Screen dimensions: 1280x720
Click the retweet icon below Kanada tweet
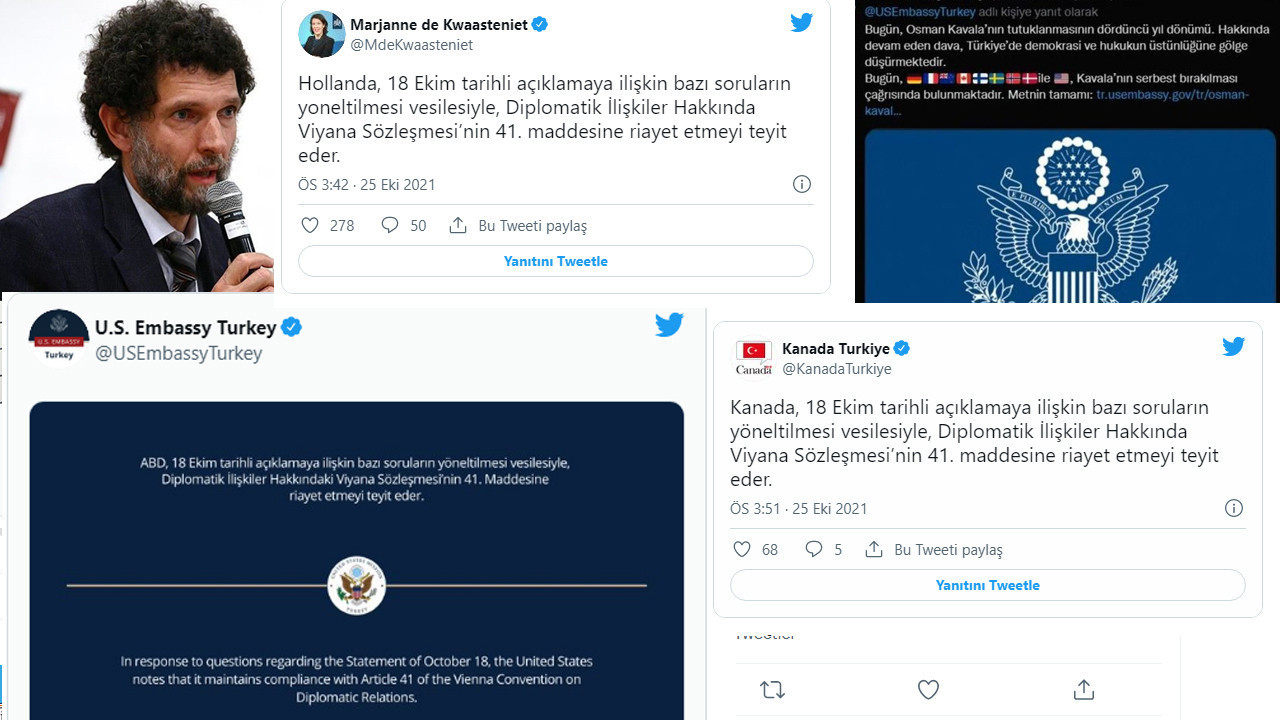click(772, 689)
